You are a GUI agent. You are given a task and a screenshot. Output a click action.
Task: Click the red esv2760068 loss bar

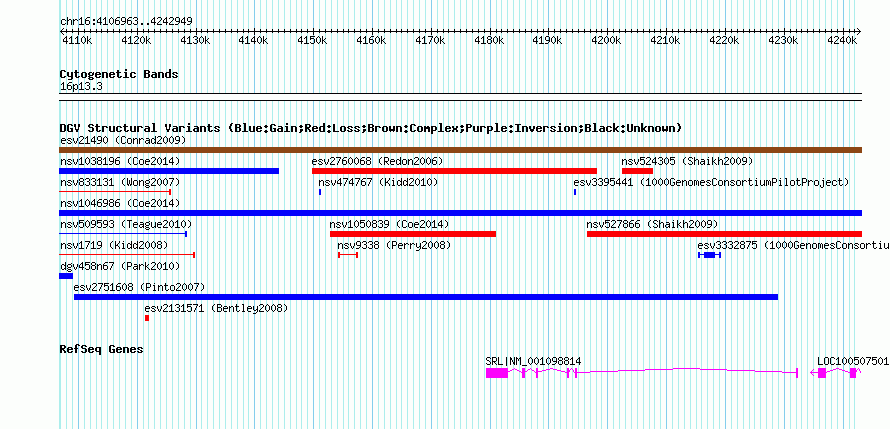click(x=454, y=171)
